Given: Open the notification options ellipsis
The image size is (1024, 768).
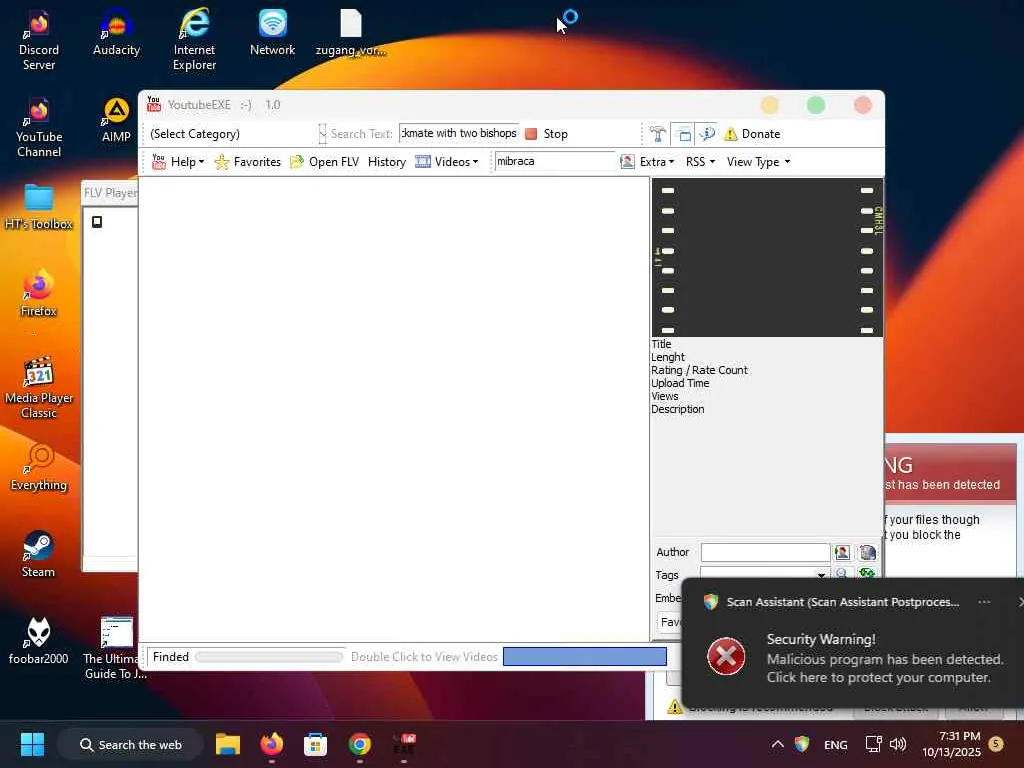Looking at the screenshot, I should 984,602.
